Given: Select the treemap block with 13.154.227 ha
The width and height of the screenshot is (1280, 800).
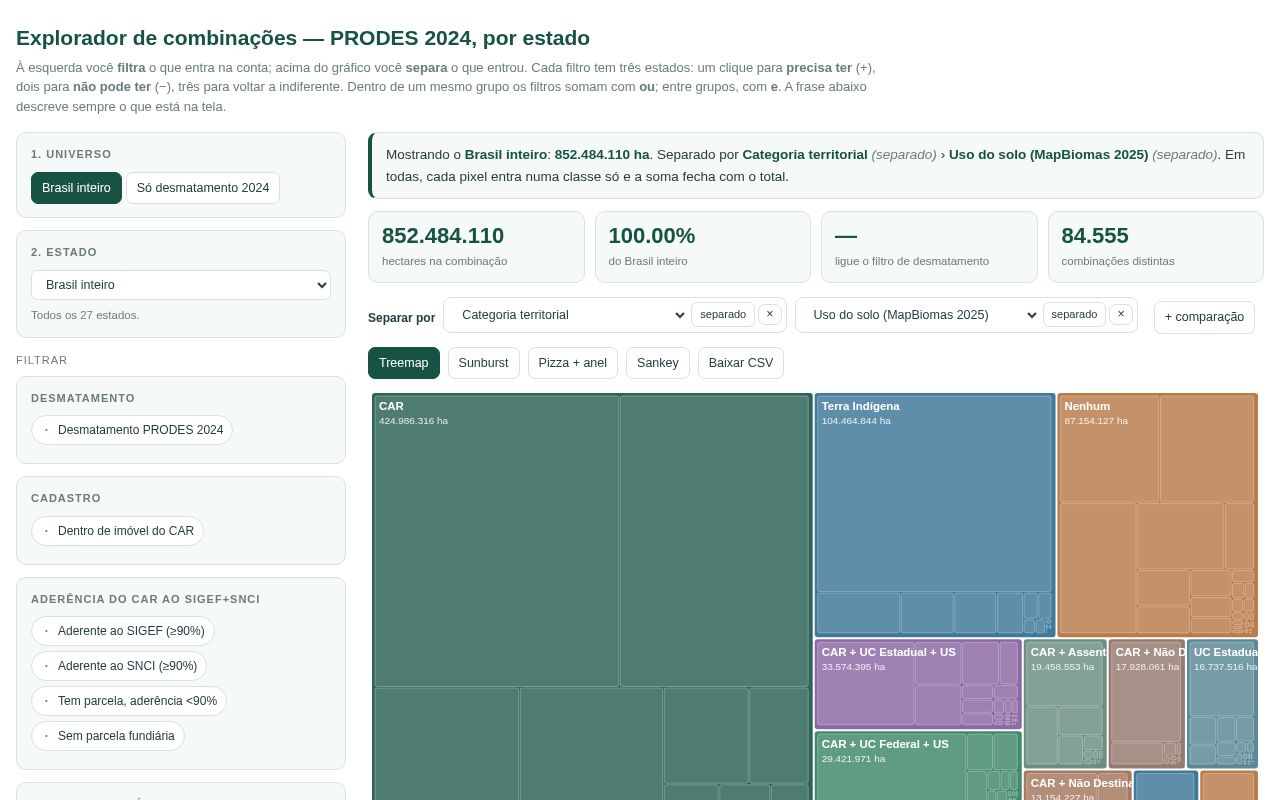Looking at the screenshot, I should [x=1077, y=785].
